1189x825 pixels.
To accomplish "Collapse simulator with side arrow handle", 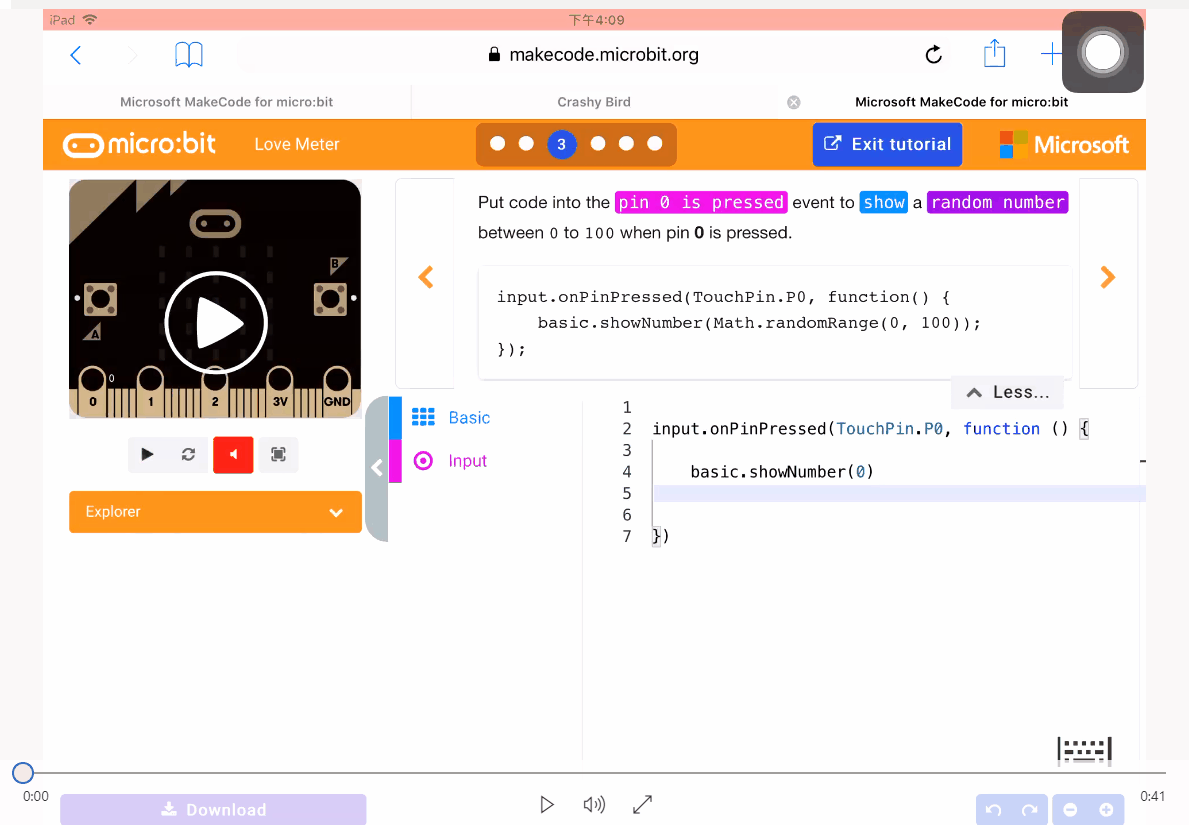I will 377,468.
